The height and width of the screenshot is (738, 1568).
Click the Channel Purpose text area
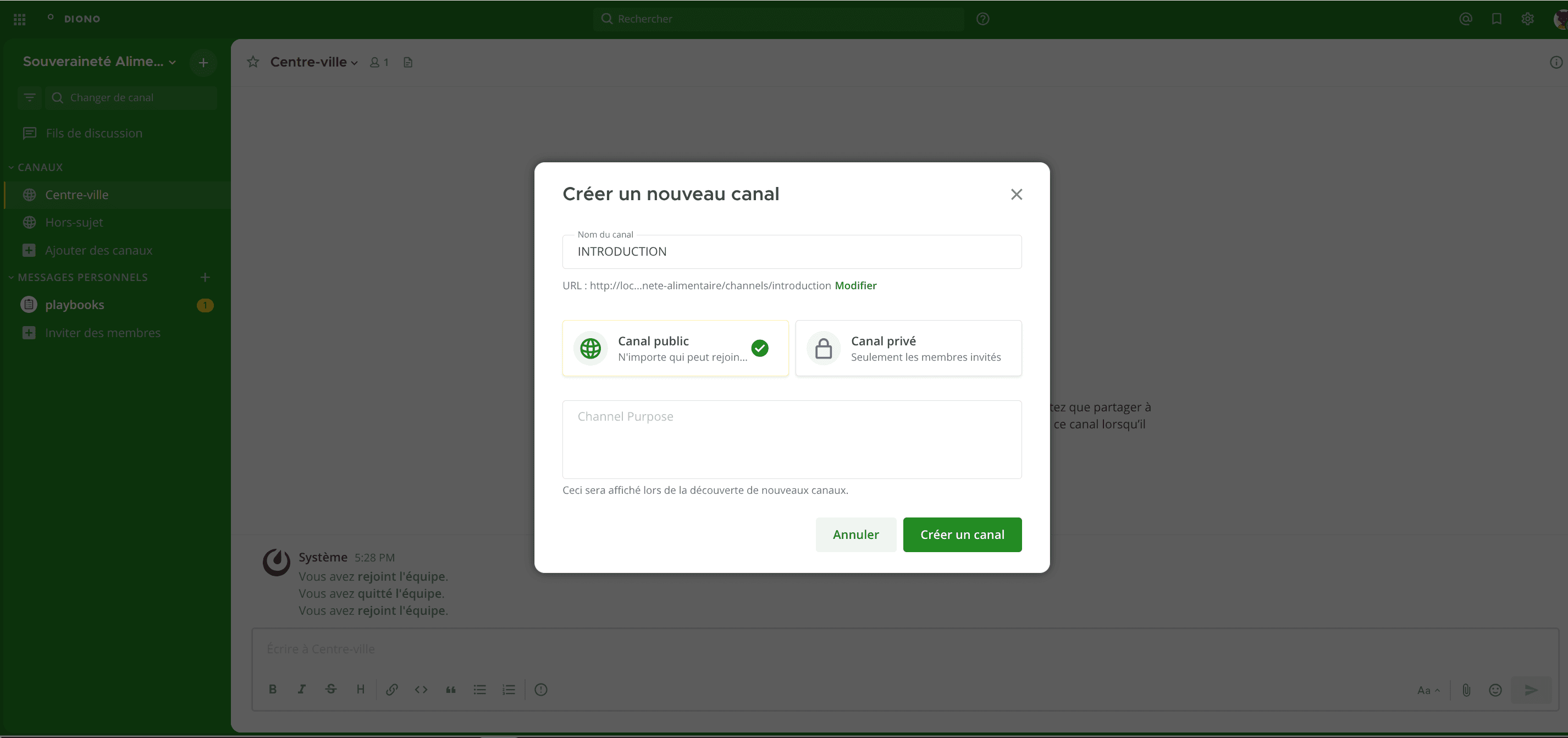click(791, 439)
